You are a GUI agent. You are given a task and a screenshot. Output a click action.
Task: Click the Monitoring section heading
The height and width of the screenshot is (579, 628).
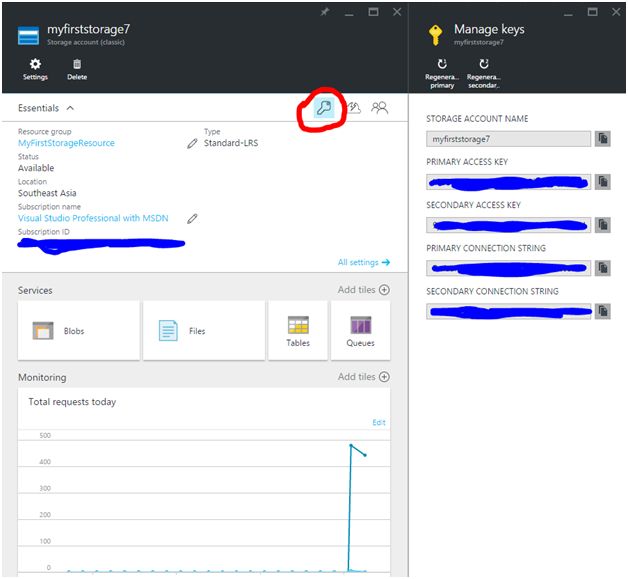click(x=42, y=377)
